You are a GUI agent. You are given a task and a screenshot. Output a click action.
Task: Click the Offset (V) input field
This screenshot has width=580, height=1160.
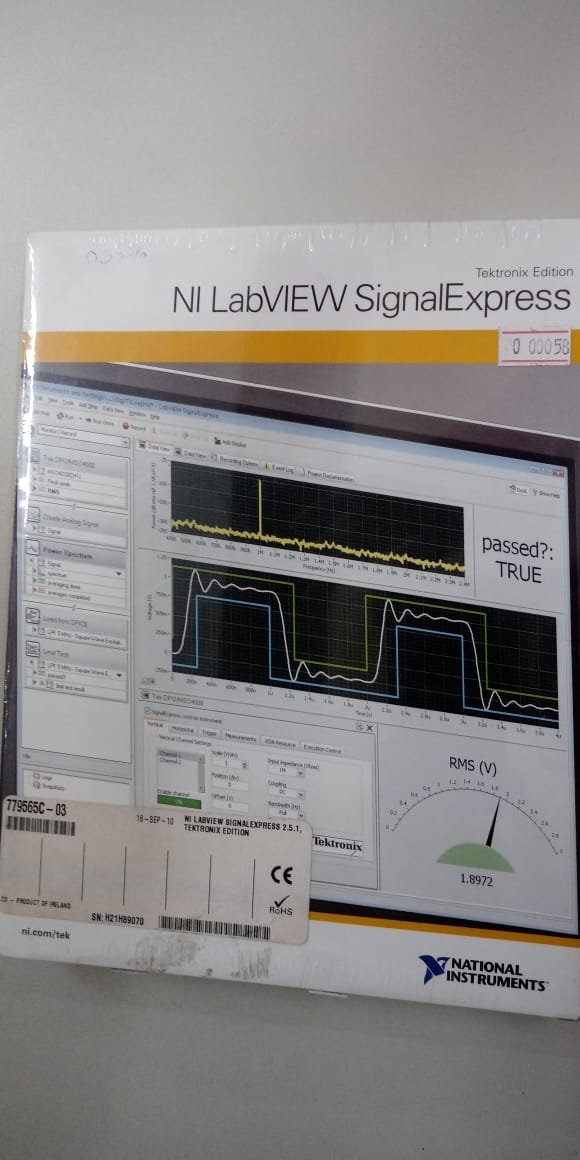click(229, 808)
